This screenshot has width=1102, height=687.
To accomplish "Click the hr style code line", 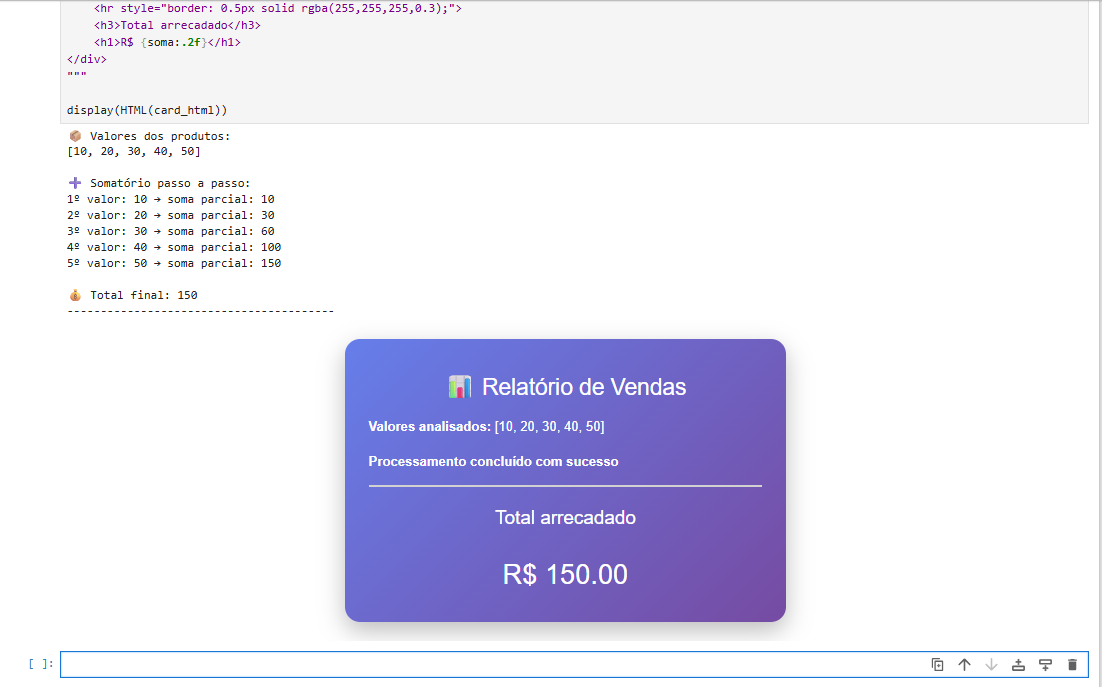I will tap(278, 8).
